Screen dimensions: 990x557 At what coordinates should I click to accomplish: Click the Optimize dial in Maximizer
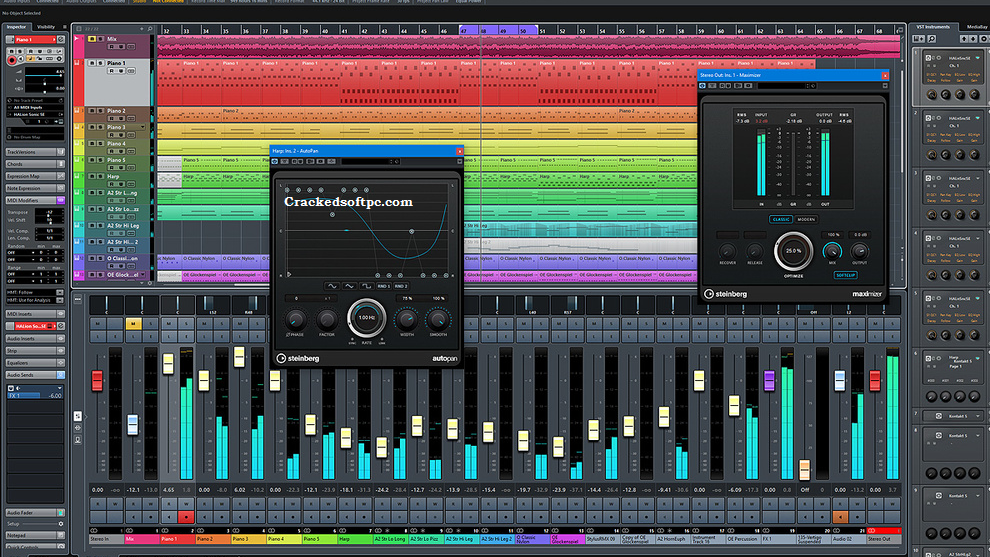[793, 251]
